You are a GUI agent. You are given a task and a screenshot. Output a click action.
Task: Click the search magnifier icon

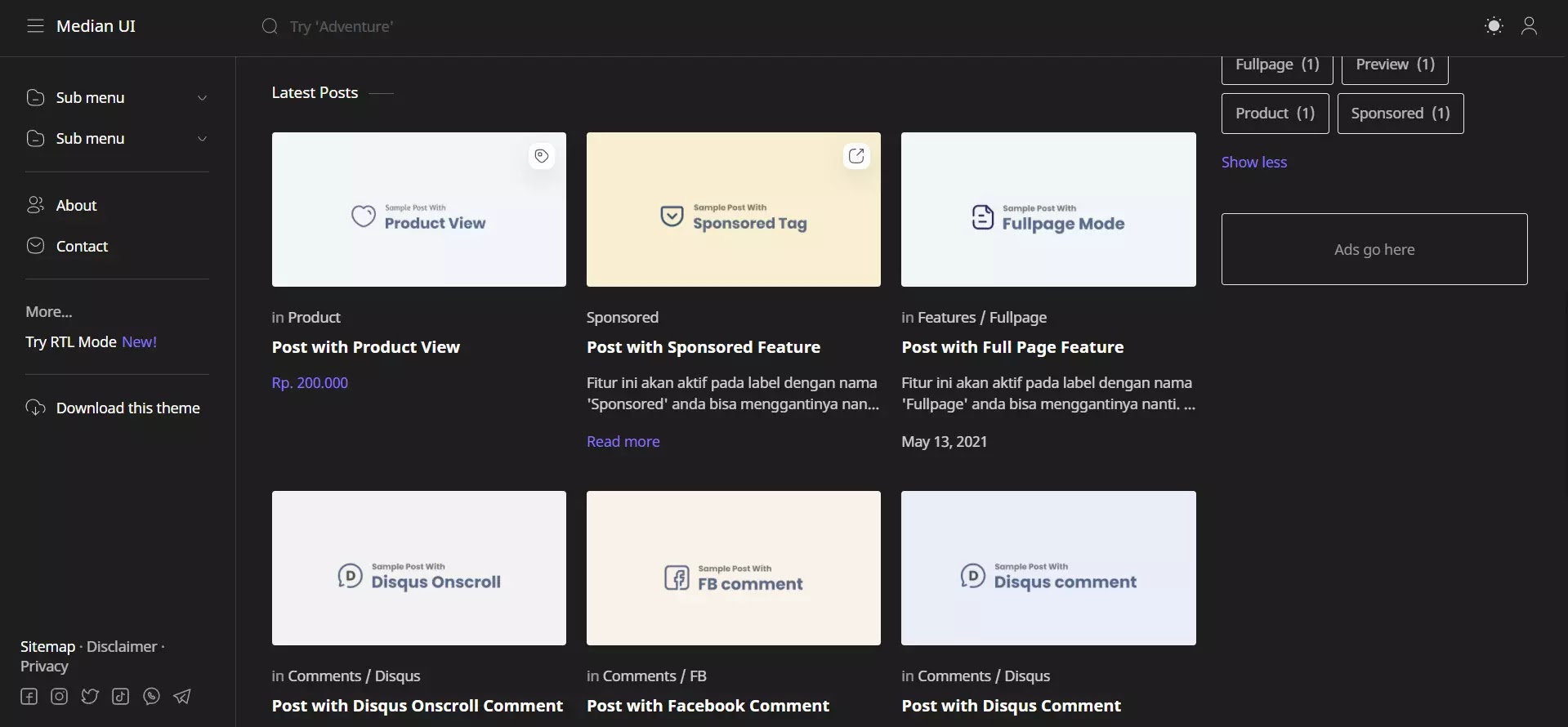[270, 26]
